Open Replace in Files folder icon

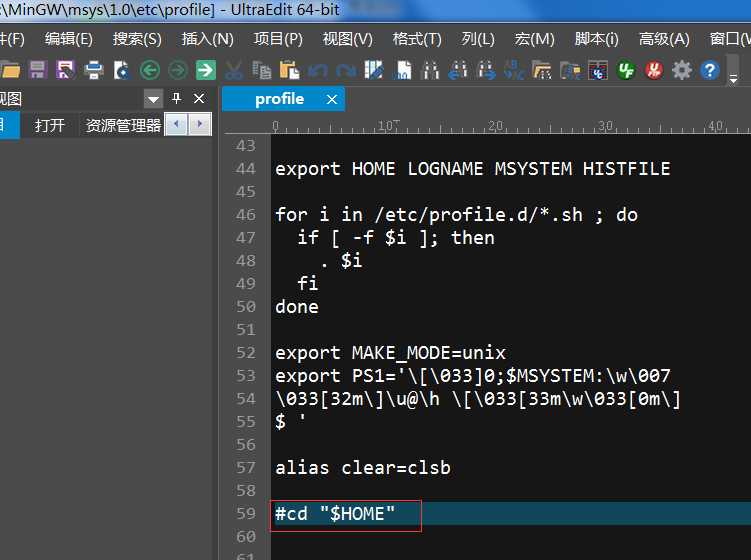pos(570,70)
